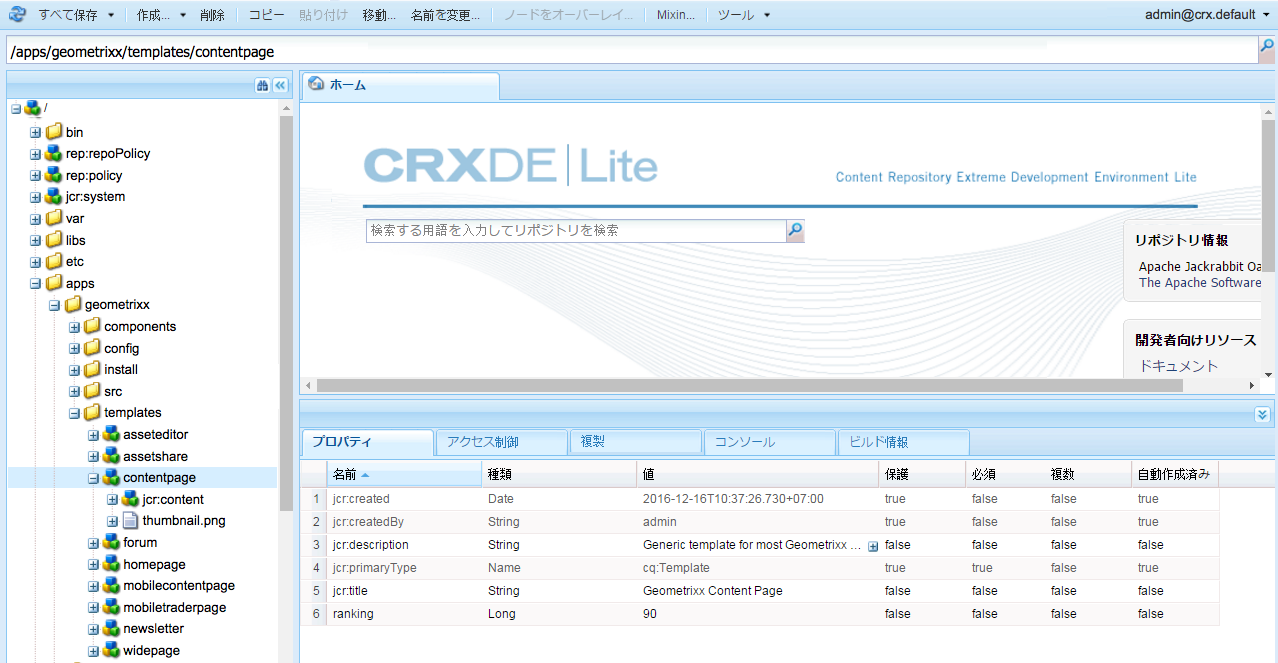Click the newsletter node icon
Image resolution: width=1278 pixels, height=663 pixels.
pos(111,628)
